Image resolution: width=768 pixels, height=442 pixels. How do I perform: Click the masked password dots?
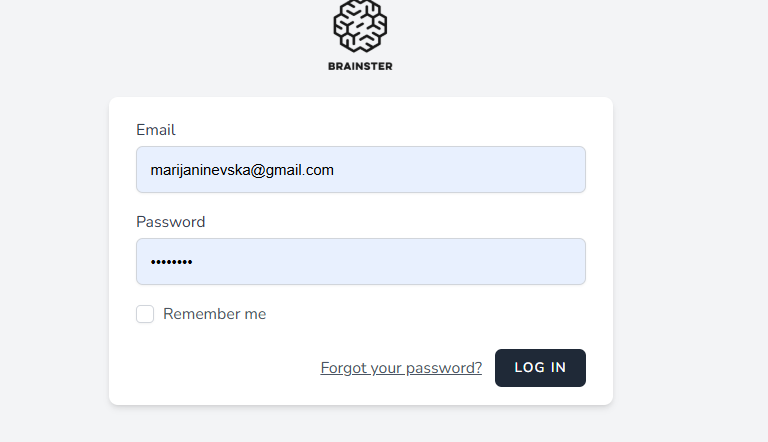pos(171,262)
